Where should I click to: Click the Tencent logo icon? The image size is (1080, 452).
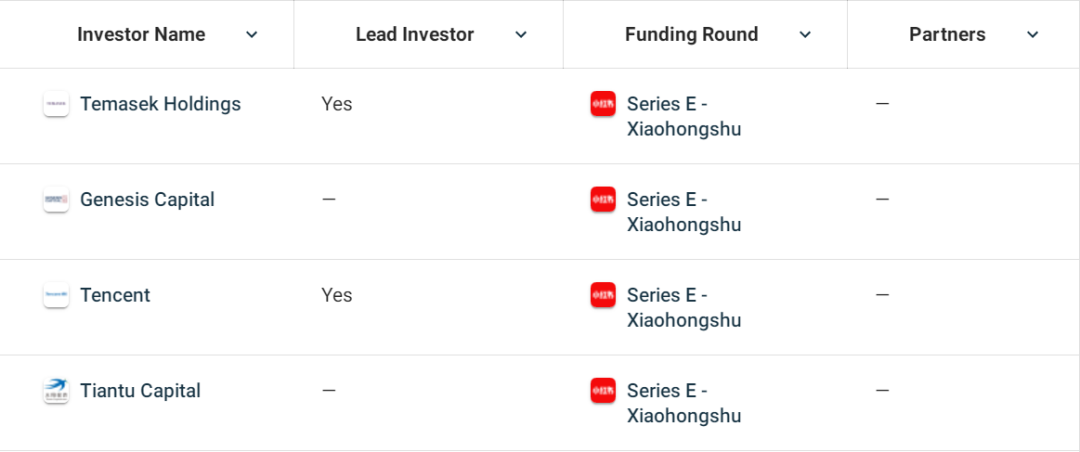click(56, 295)
